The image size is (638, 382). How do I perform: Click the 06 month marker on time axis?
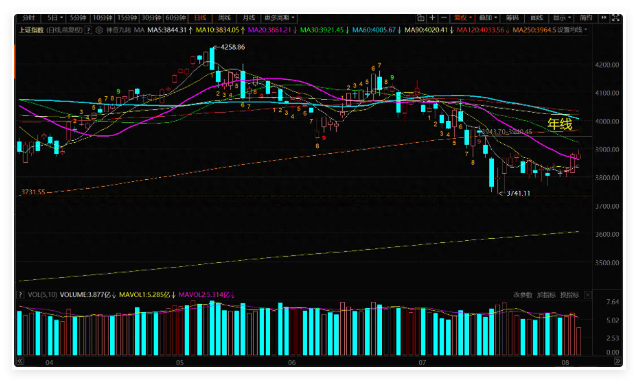point(292,362)
